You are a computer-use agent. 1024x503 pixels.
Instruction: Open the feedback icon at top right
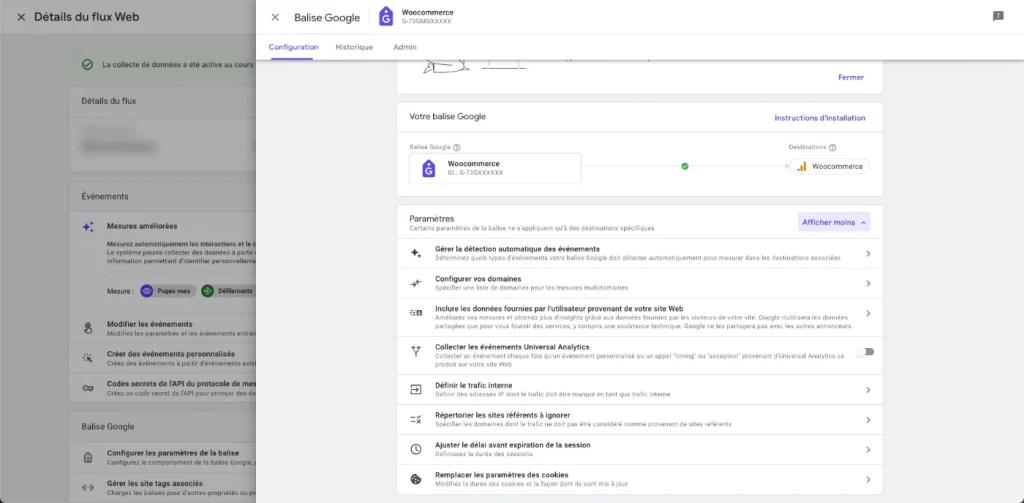(x=998, y=16)
